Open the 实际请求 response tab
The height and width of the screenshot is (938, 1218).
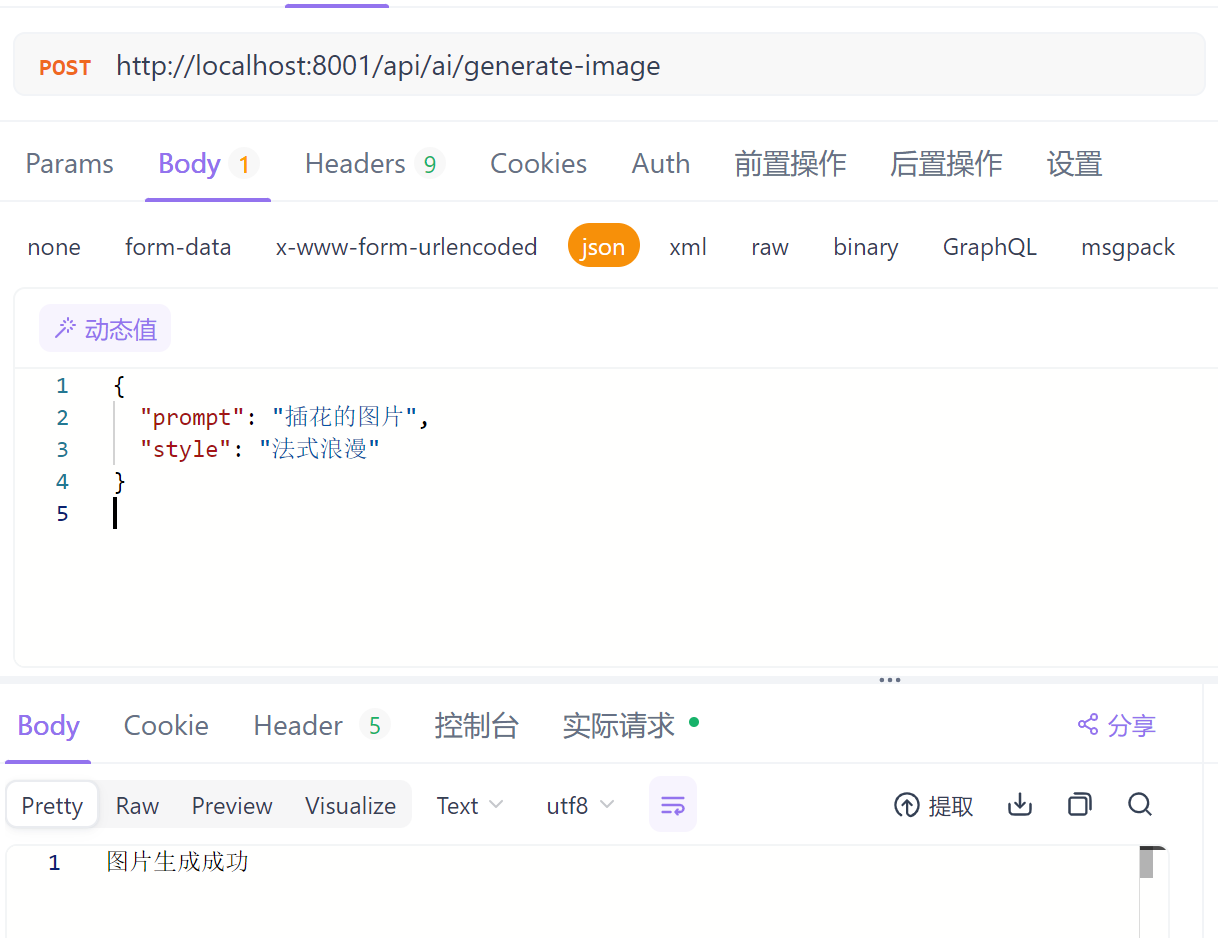(620, 725)
